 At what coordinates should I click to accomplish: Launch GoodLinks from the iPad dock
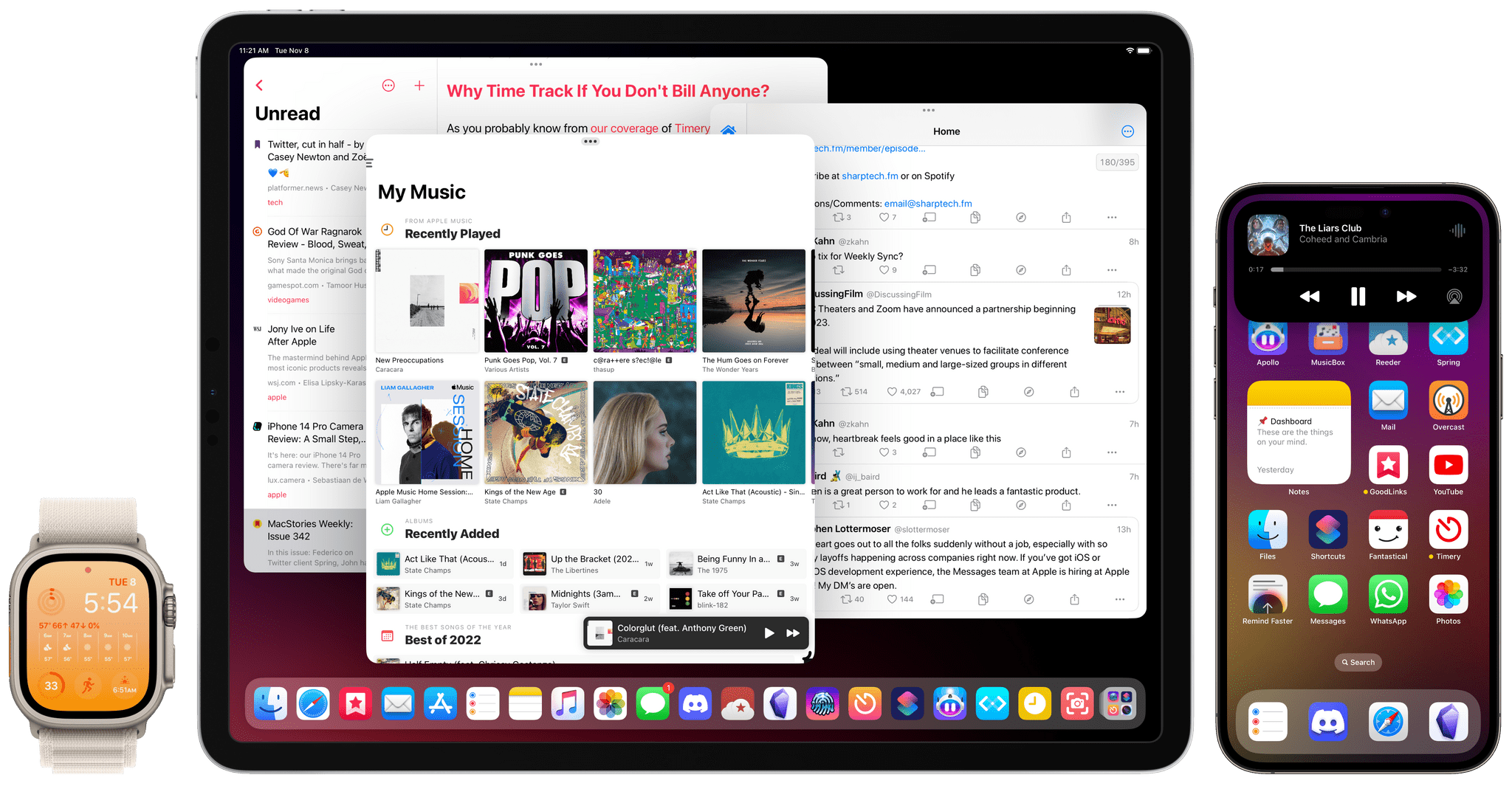tap(355, 703)
